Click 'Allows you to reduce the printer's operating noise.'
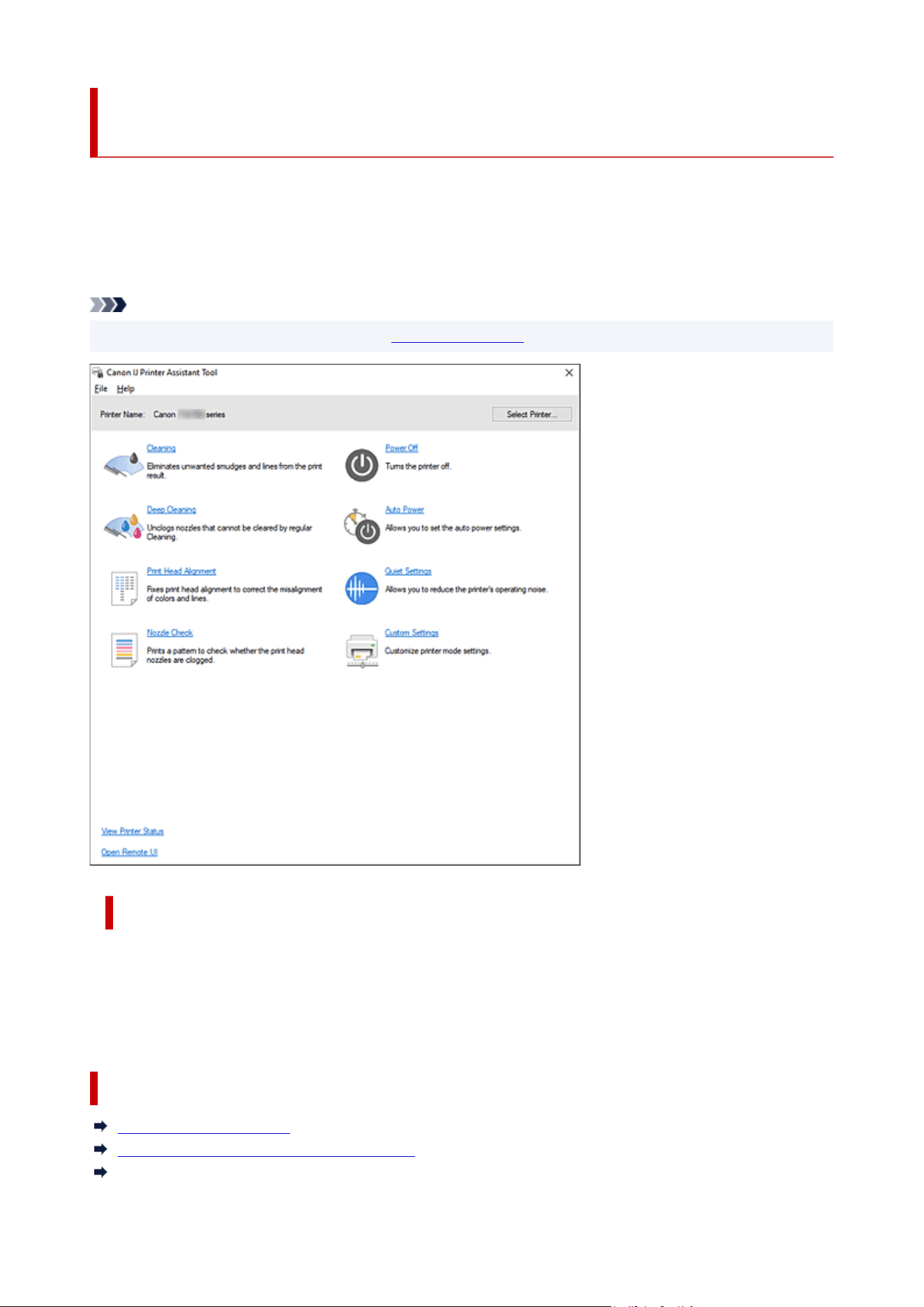 point(466,589)
